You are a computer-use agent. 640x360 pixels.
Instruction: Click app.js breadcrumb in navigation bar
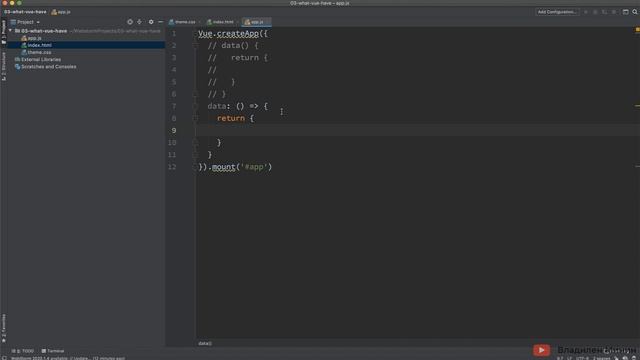tap(61, 12)
